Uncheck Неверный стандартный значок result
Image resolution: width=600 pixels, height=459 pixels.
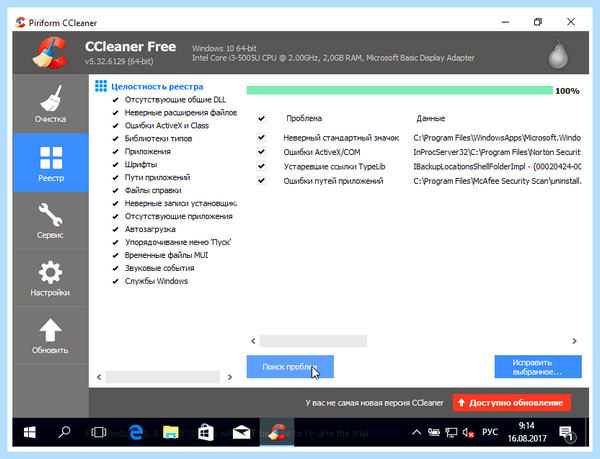261,137
